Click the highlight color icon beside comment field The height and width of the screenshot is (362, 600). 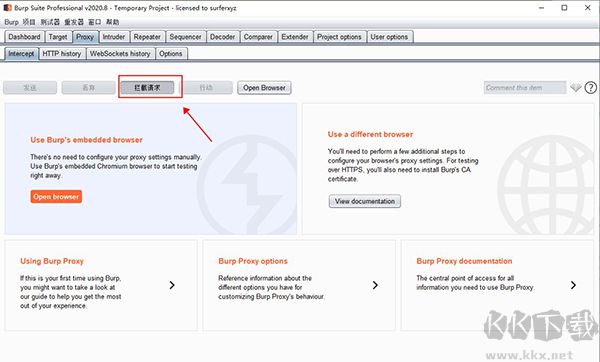tap(576, 88)
